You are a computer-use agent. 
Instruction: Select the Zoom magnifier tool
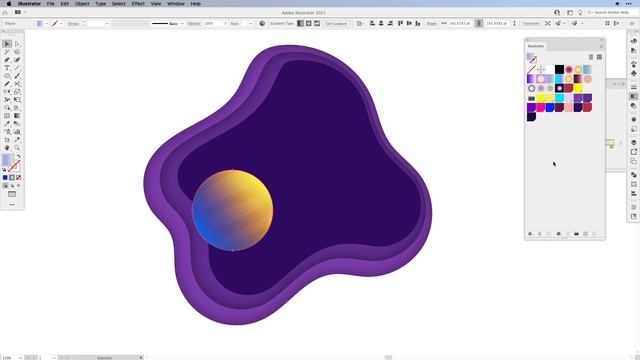(x=17, y=148)
